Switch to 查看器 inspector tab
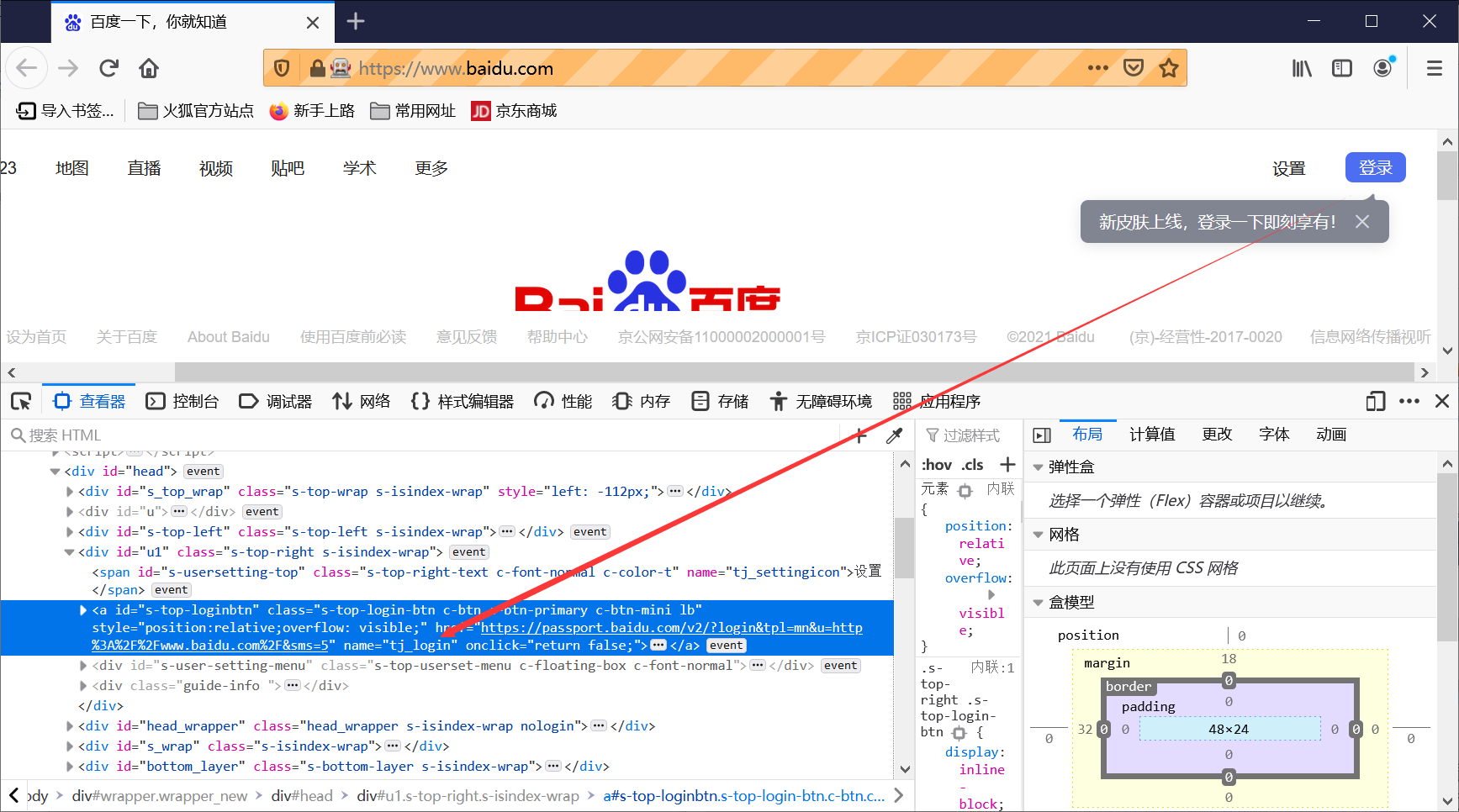This screenshot has height=812, width=1459. [x=89, y=402]
